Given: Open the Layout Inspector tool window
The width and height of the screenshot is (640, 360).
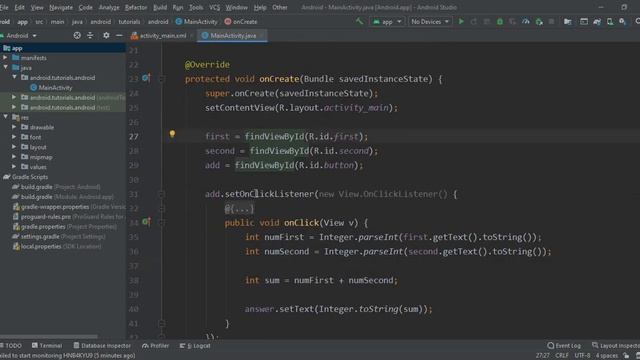Looking at the screenshot, I should 616,346.
